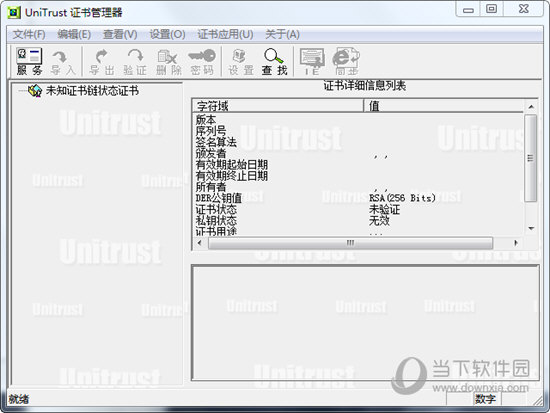Open the 关于(A) menu
Screen dimensions: 550x413
[x=282, y=34]
